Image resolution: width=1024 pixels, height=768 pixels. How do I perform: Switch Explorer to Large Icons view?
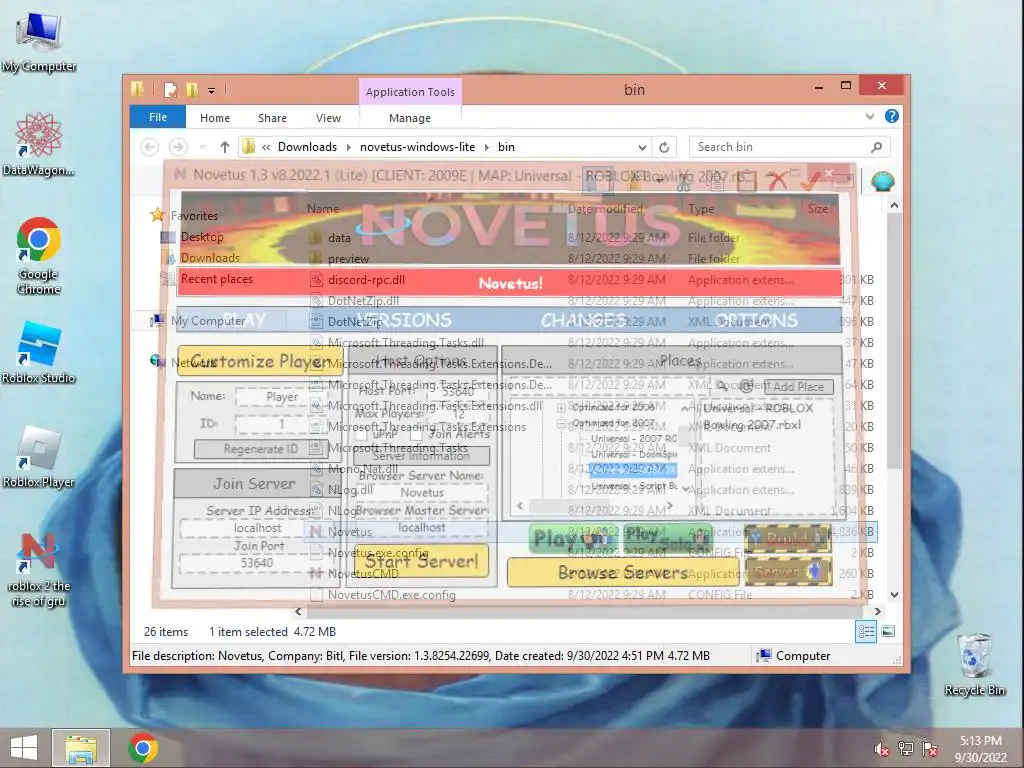click(888, 632)
